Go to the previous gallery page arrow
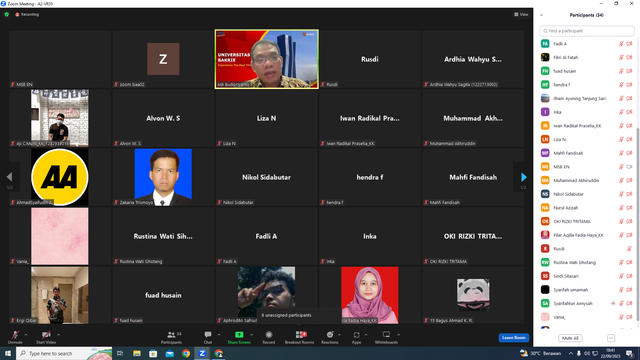 [x=9, y=177]
